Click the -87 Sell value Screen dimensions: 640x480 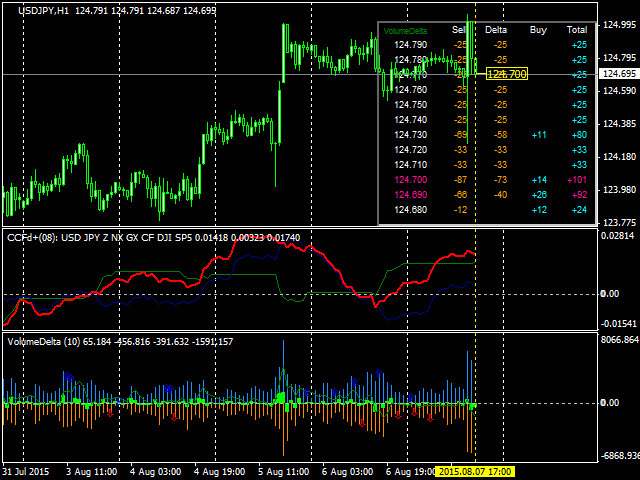[x=460, y=180]
